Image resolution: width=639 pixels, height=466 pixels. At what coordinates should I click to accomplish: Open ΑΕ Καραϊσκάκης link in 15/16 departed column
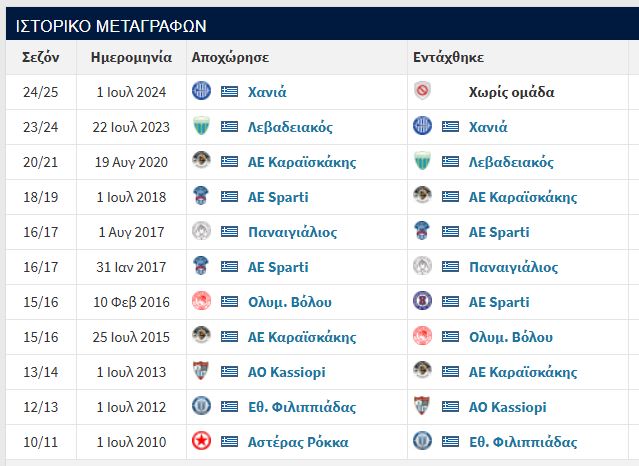(302, 337)
